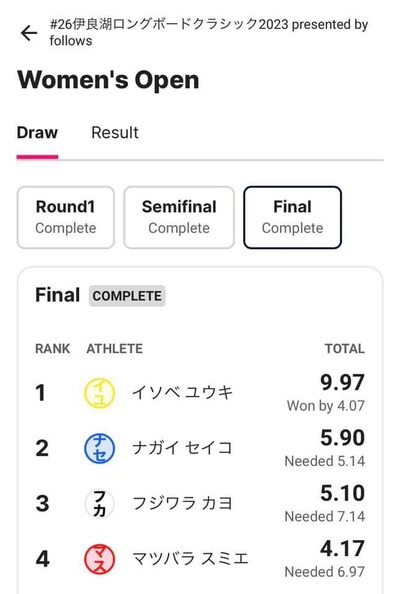The image size is (400, 594).
Task: Show Round1 heats
Action: pos(66,217)
